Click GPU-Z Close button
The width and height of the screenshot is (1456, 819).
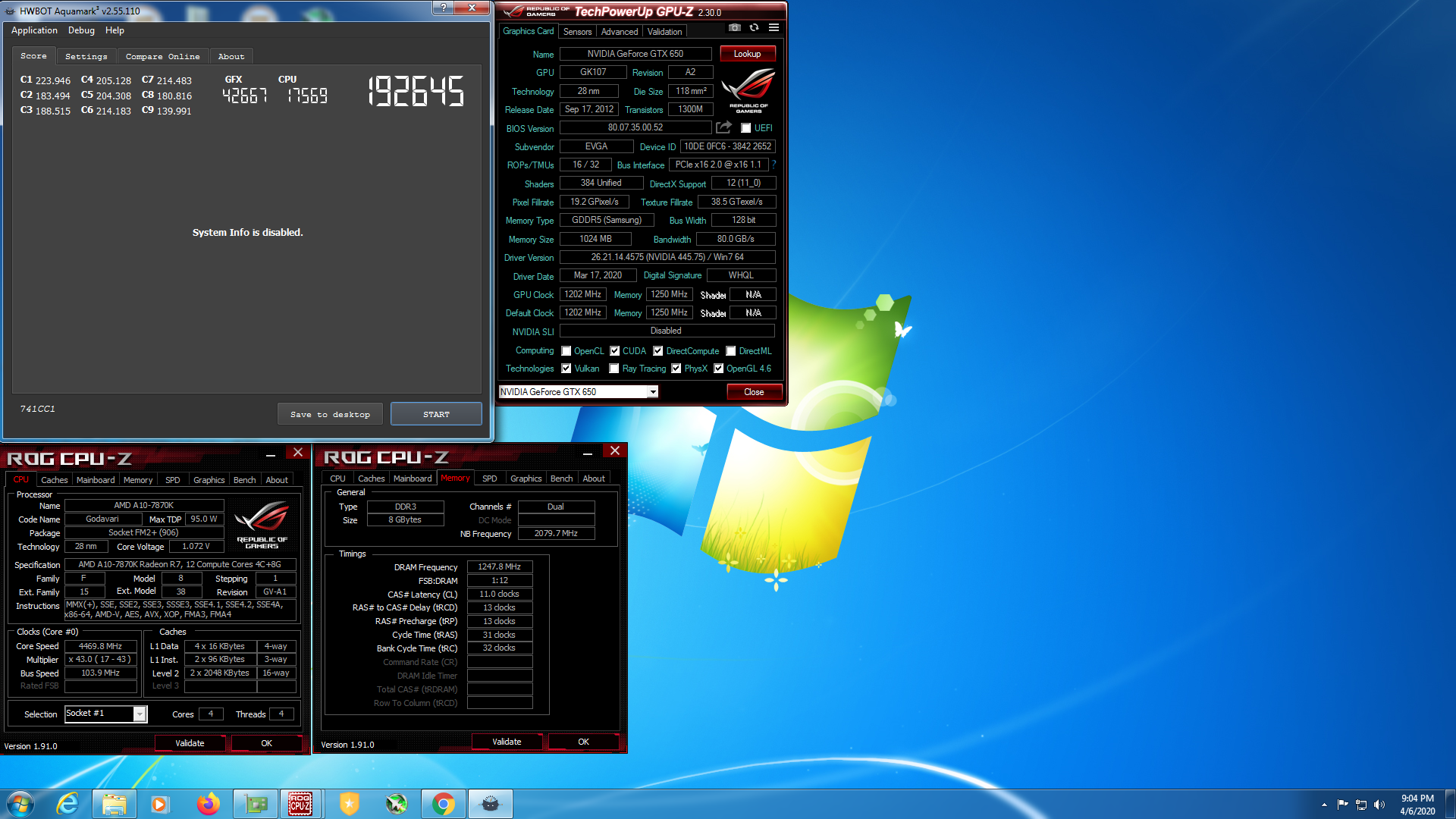754,392
